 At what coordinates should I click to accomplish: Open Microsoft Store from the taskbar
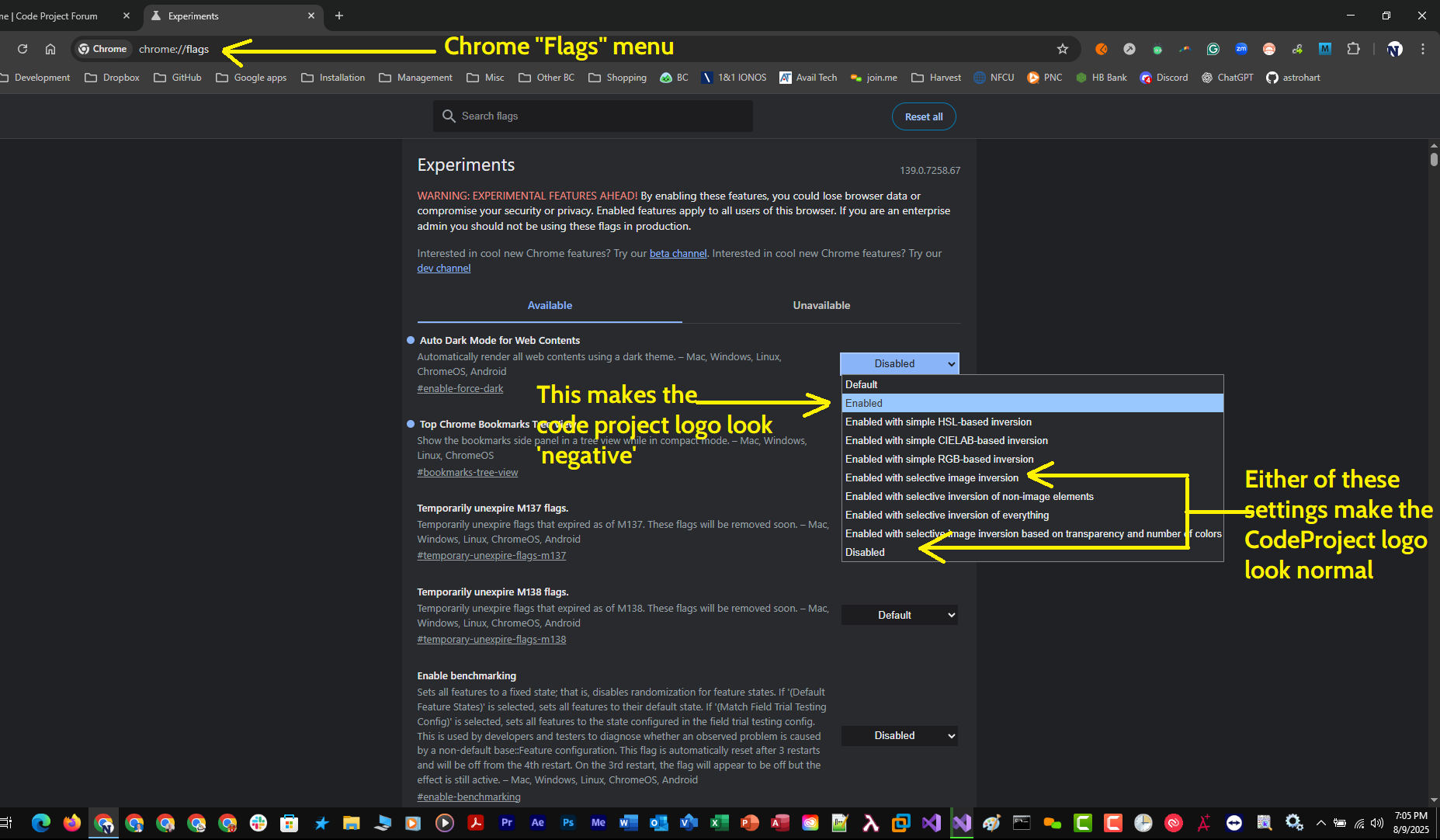click(290, 823)
